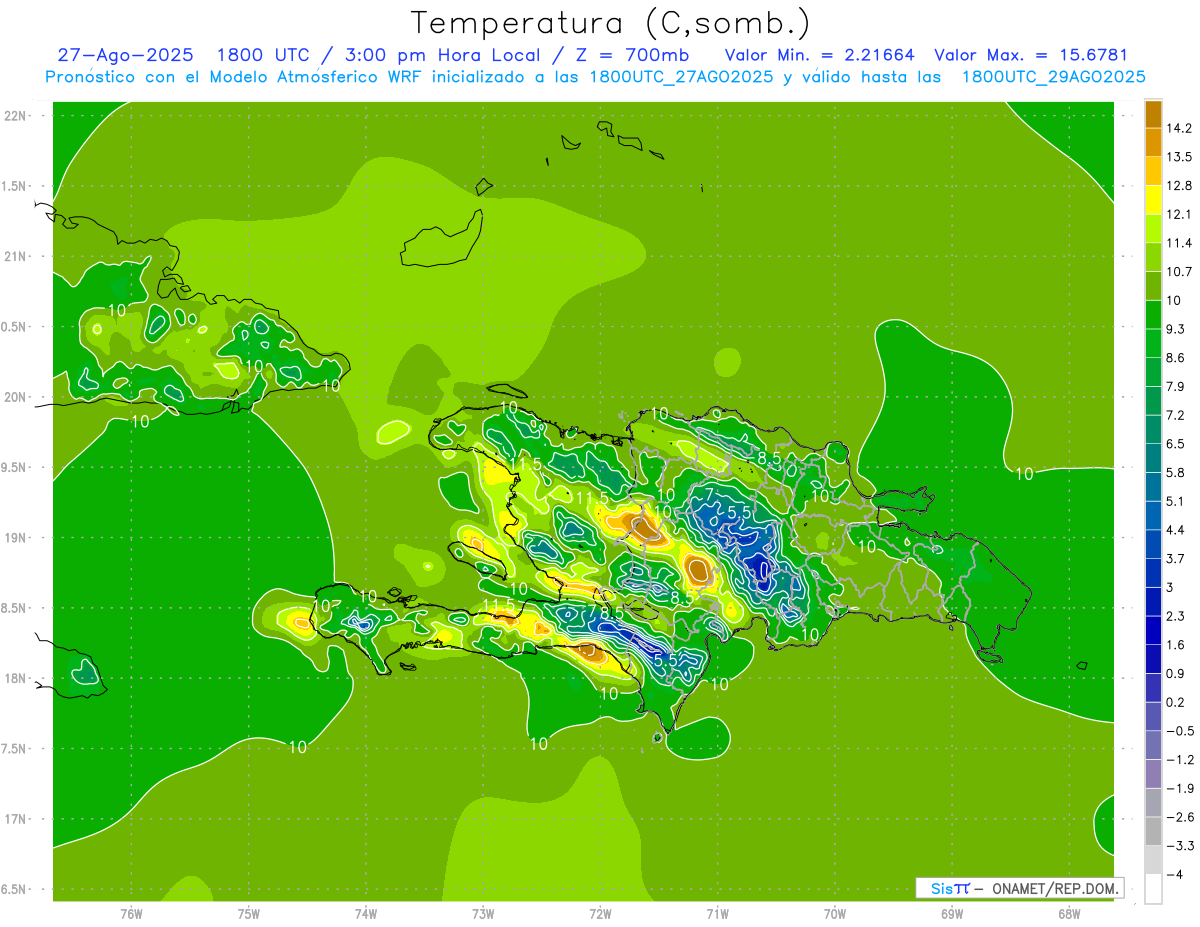Click the yellow swatch between 12.8 and 12.1
The width and height of the screenshot is (1200, 927).
pyautogui.click(x=1153, y=199)
